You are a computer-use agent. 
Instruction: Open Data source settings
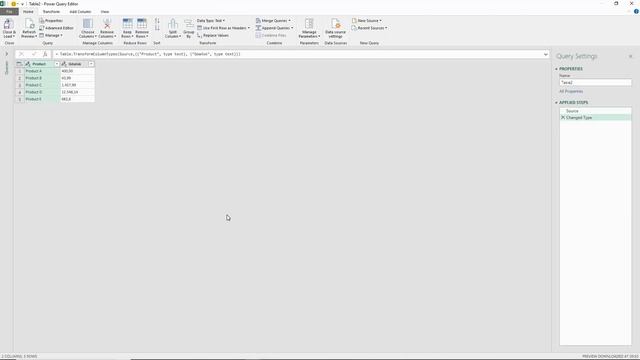(x=336, y=28)
